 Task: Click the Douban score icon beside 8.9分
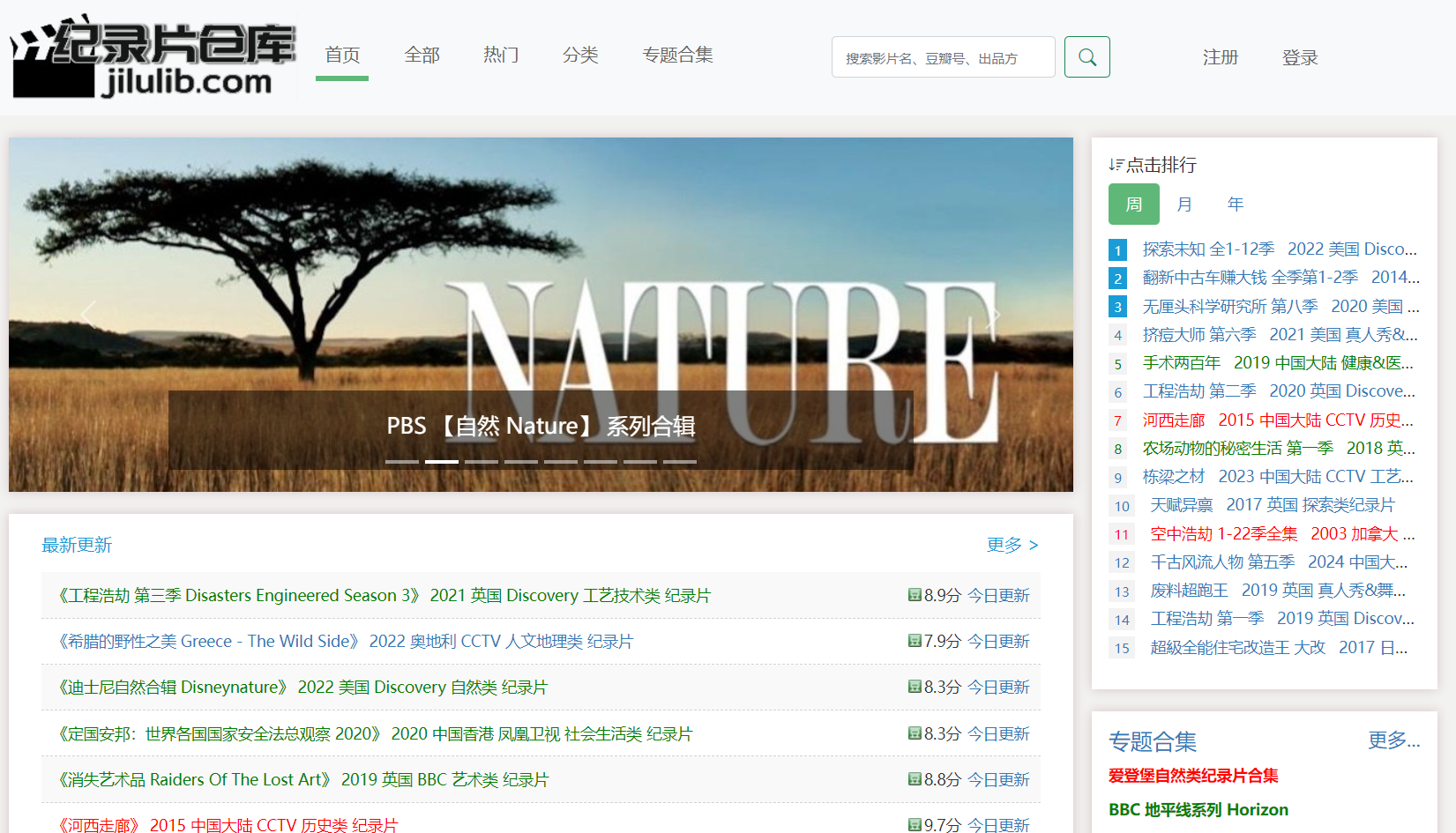915,595
